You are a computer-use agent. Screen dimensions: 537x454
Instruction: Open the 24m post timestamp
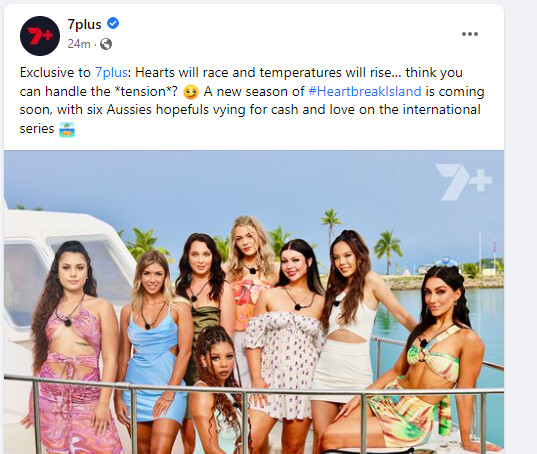pos(79,44)
